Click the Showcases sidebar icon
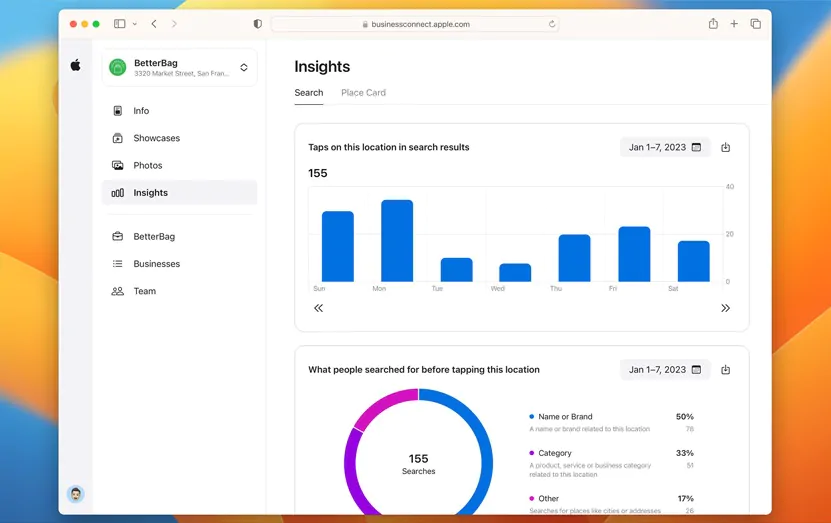831x523 pixels. tap(118, 138)
